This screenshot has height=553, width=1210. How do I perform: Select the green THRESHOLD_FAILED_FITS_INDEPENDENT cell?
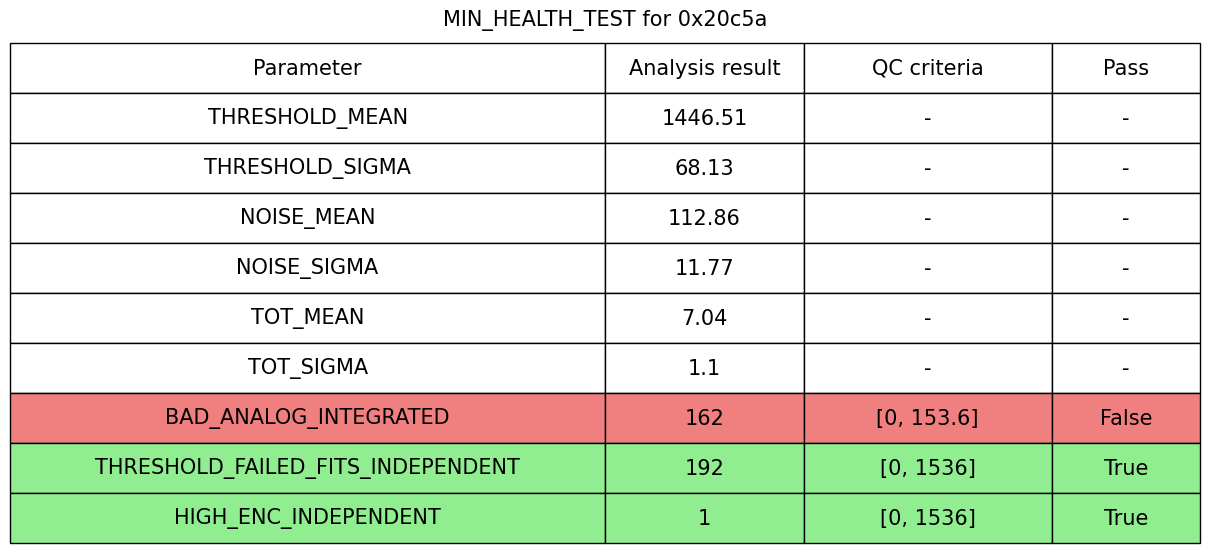pyautogui.click(x=307, y=468)
